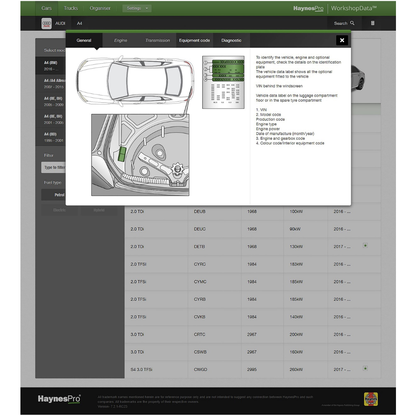Image resolution: width=416 pixels, height=416 pixels.
Task: Click the green data label marker in boot diagram
Action: (122, 154)
